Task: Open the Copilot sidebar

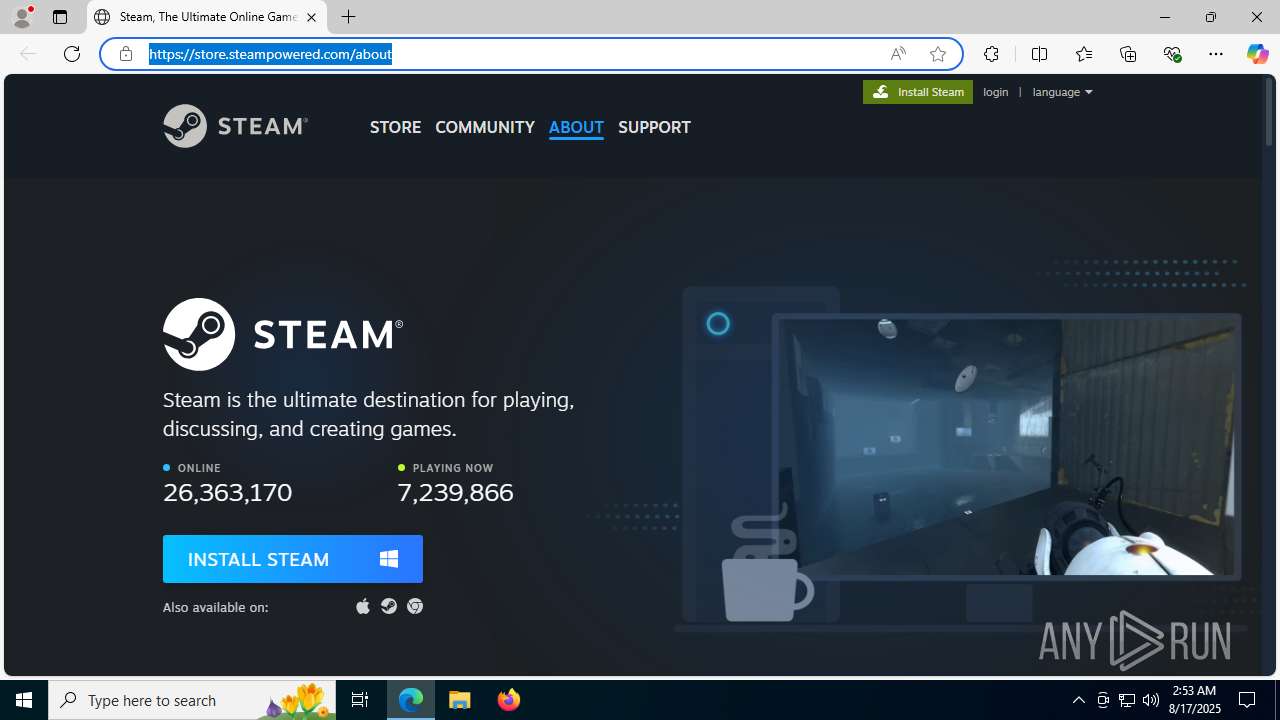Action: (1257, 54)
